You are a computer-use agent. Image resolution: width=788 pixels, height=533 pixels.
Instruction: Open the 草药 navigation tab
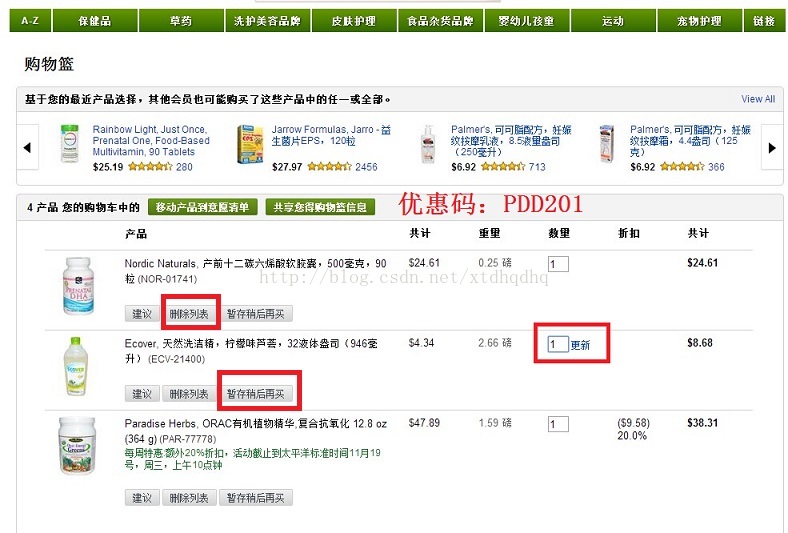181,21
